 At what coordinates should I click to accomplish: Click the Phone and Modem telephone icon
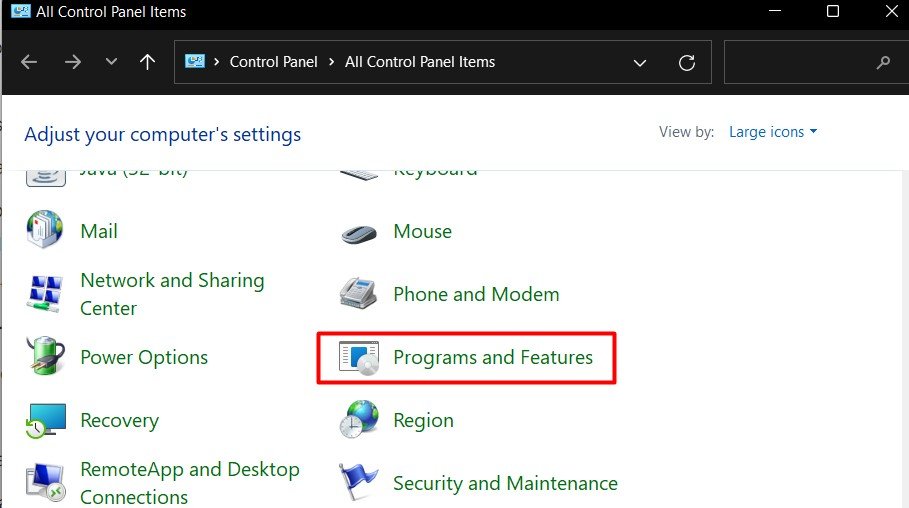[x=358, y=293]
